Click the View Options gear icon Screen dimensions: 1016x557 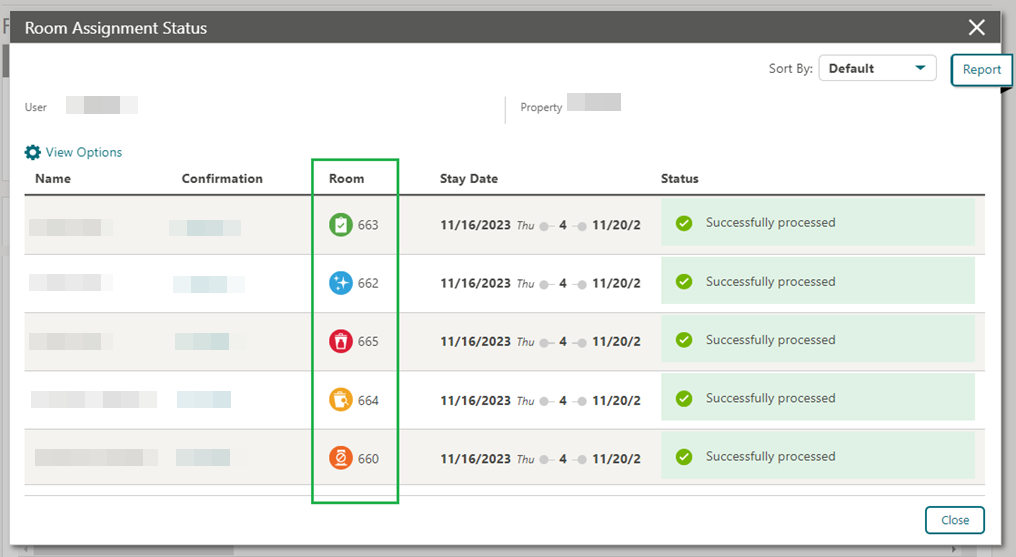32,152
